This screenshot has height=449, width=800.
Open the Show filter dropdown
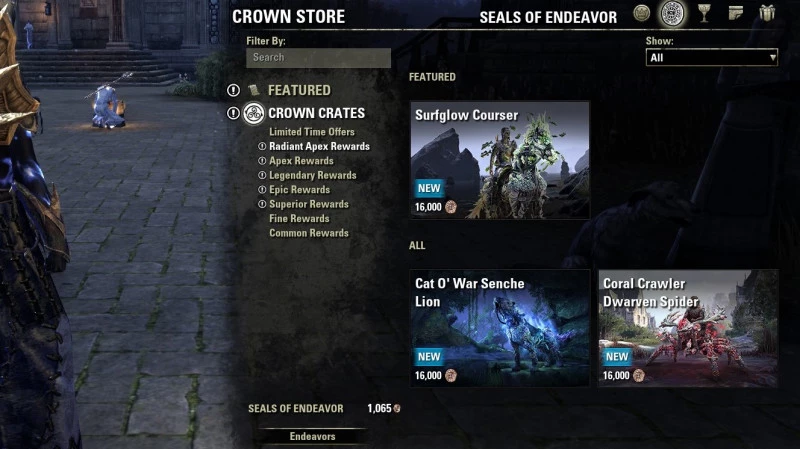coord(712,58)
